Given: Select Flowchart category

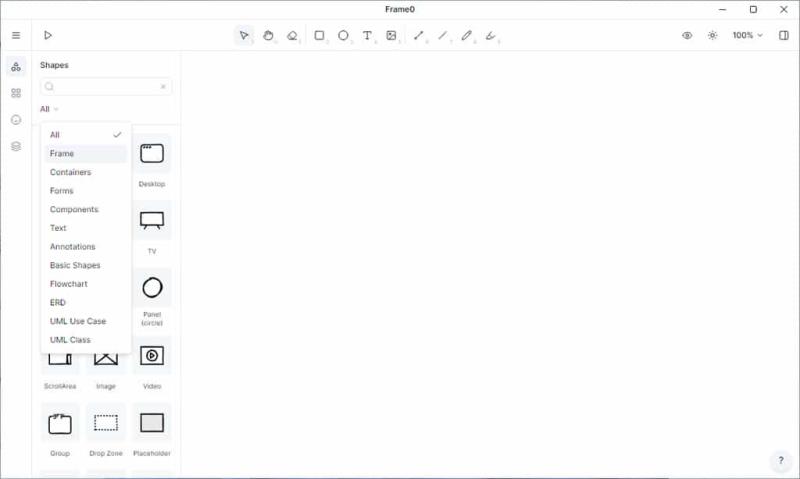Looking at the screenshot, I should pos(86,284).
